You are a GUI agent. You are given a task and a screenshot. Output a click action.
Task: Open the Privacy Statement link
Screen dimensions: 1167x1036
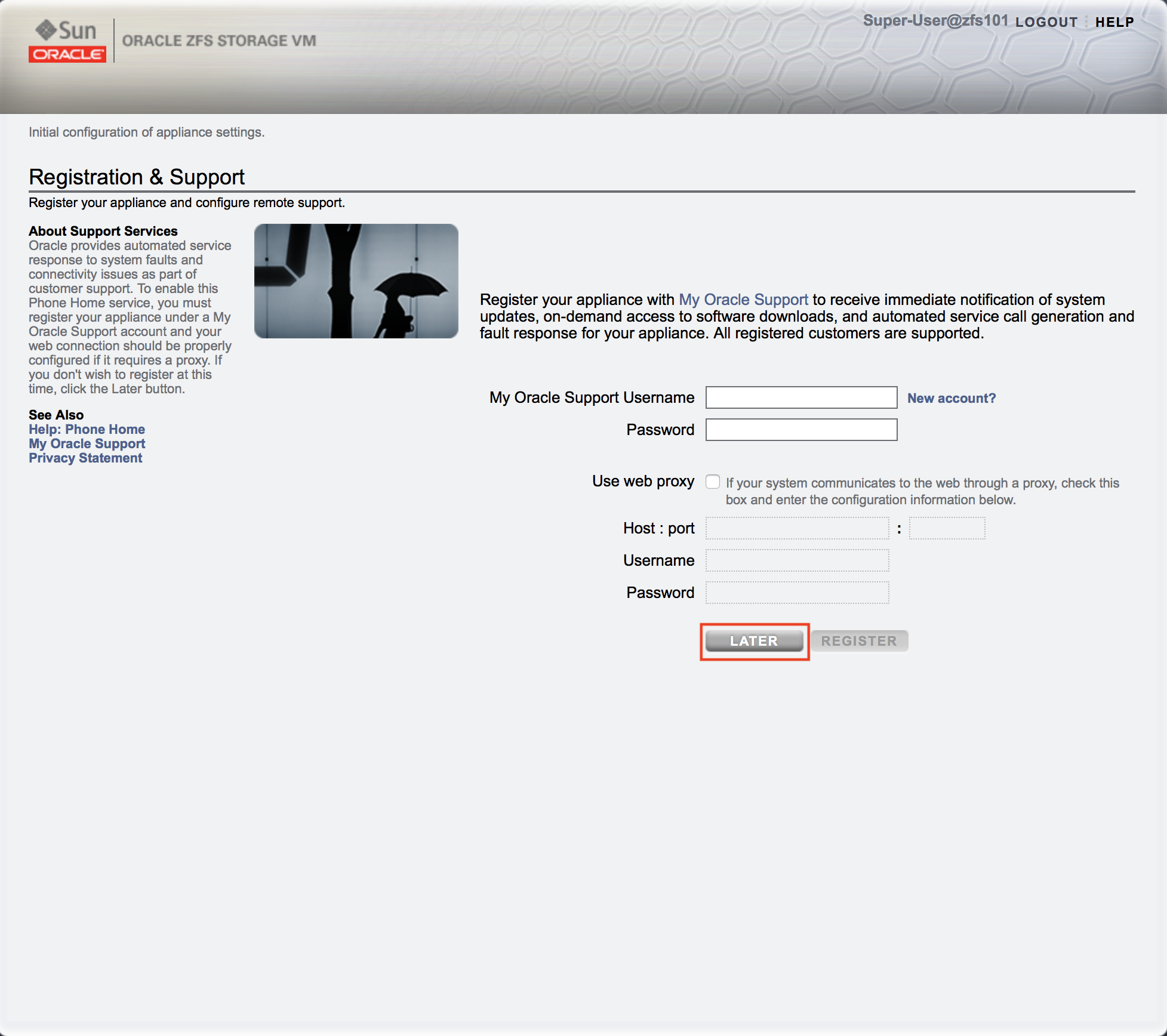tap(85, 458)
